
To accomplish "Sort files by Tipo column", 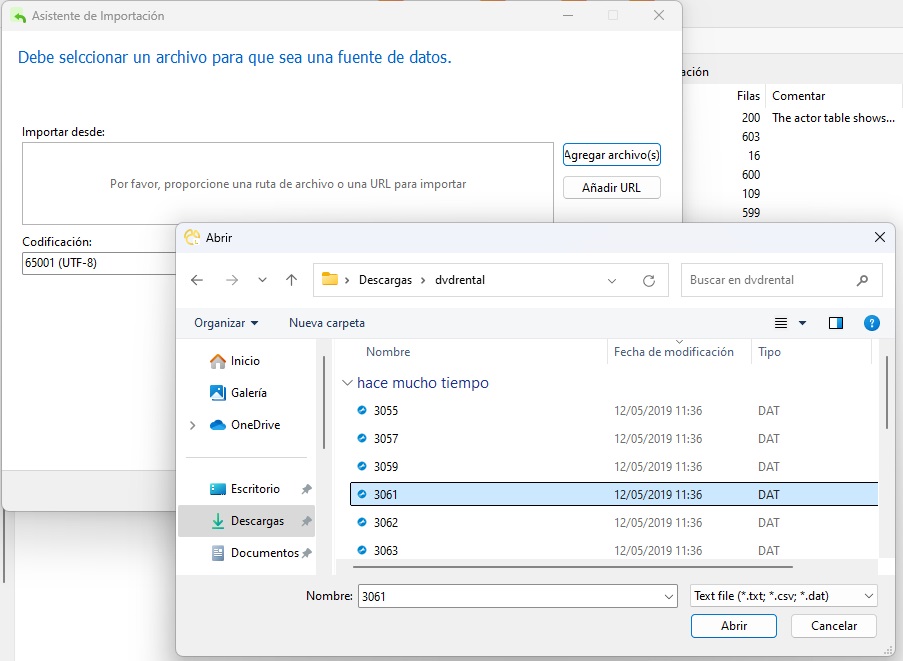I will tap(769, 352).
